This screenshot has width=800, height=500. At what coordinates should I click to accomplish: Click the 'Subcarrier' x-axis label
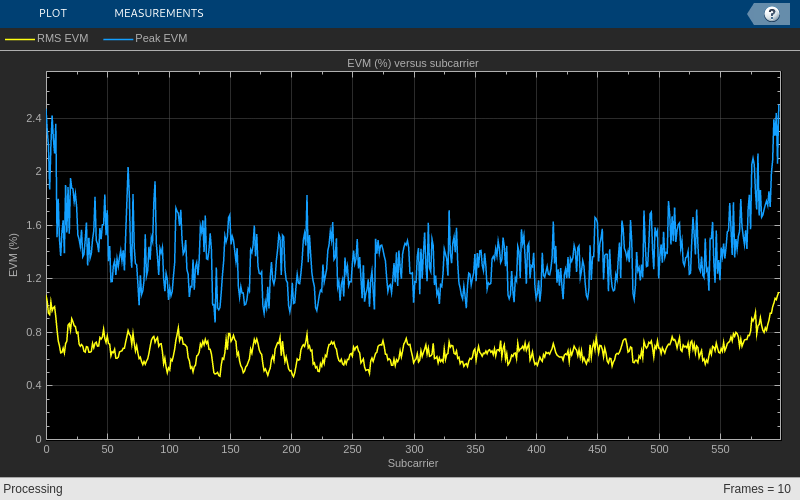tap(412, 463)
